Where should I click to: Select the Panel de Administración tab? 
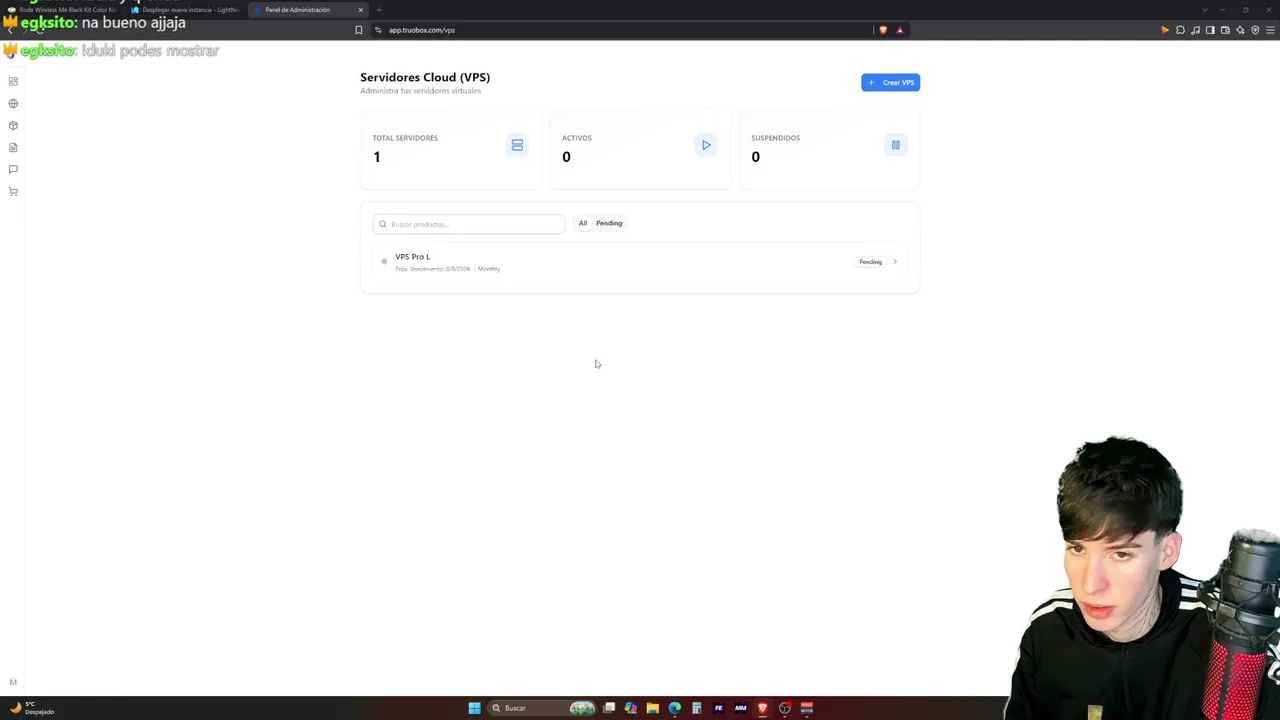(308, 10)
